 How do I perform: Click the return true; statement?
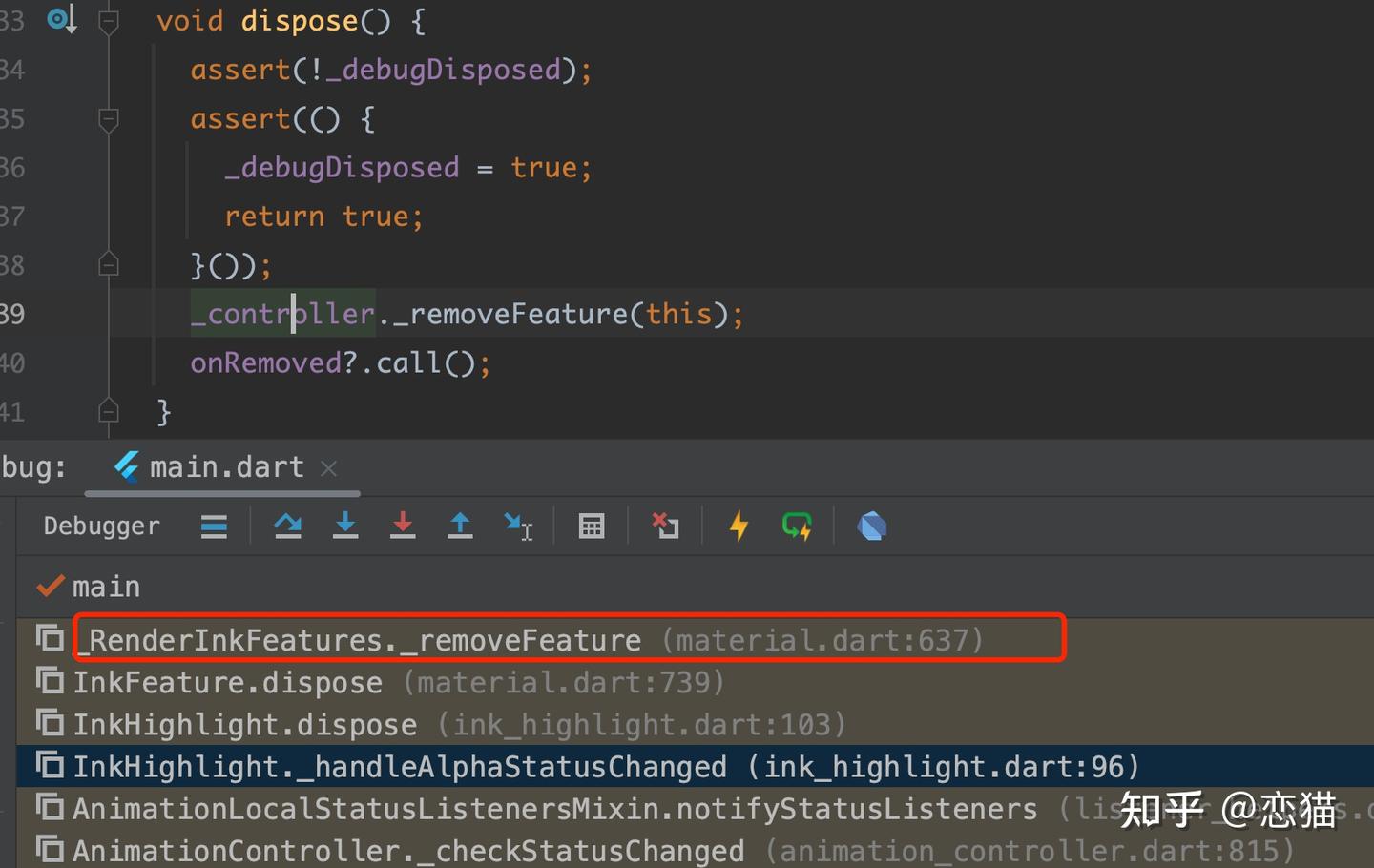tap(323, 217)
